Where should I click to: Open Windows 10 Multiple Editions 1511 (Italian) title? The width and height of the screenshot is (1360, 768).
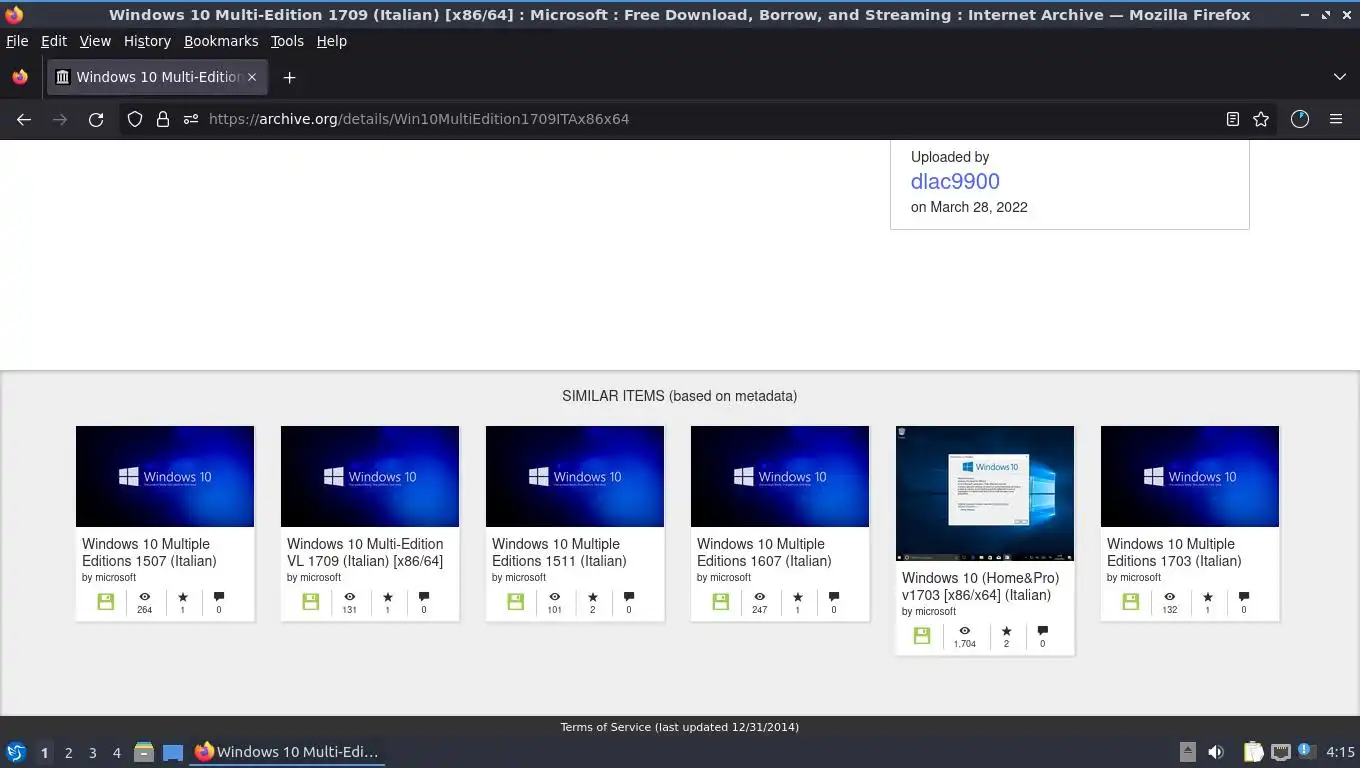point(559,552)
